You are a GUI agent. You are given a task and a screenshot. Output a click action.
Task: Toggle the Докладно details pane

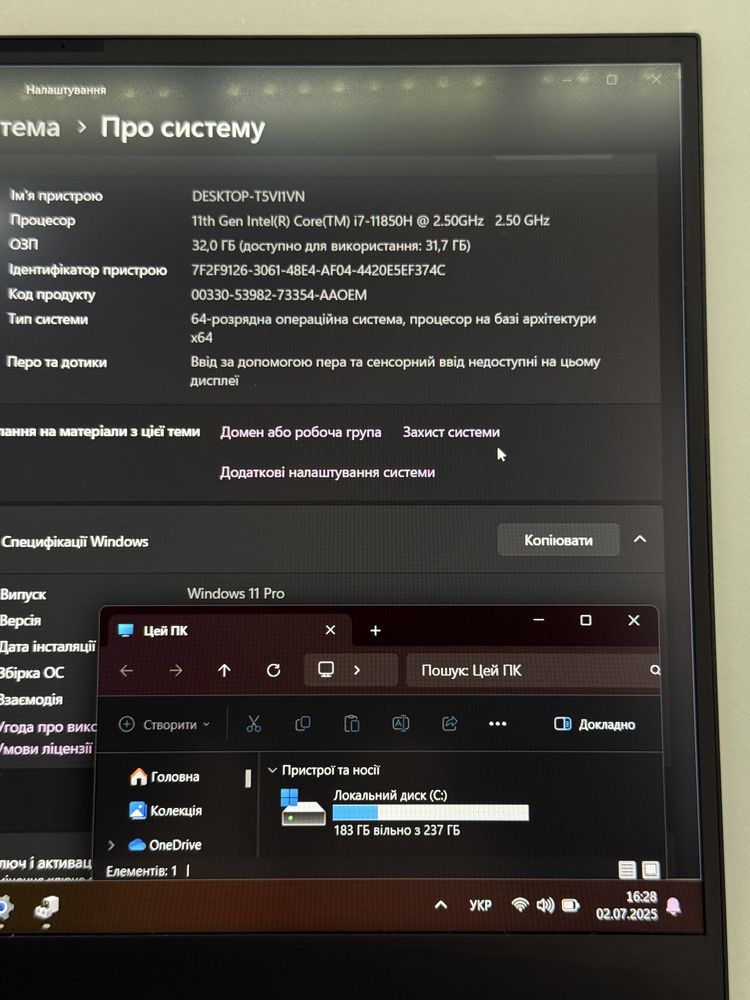pos(594,724)
